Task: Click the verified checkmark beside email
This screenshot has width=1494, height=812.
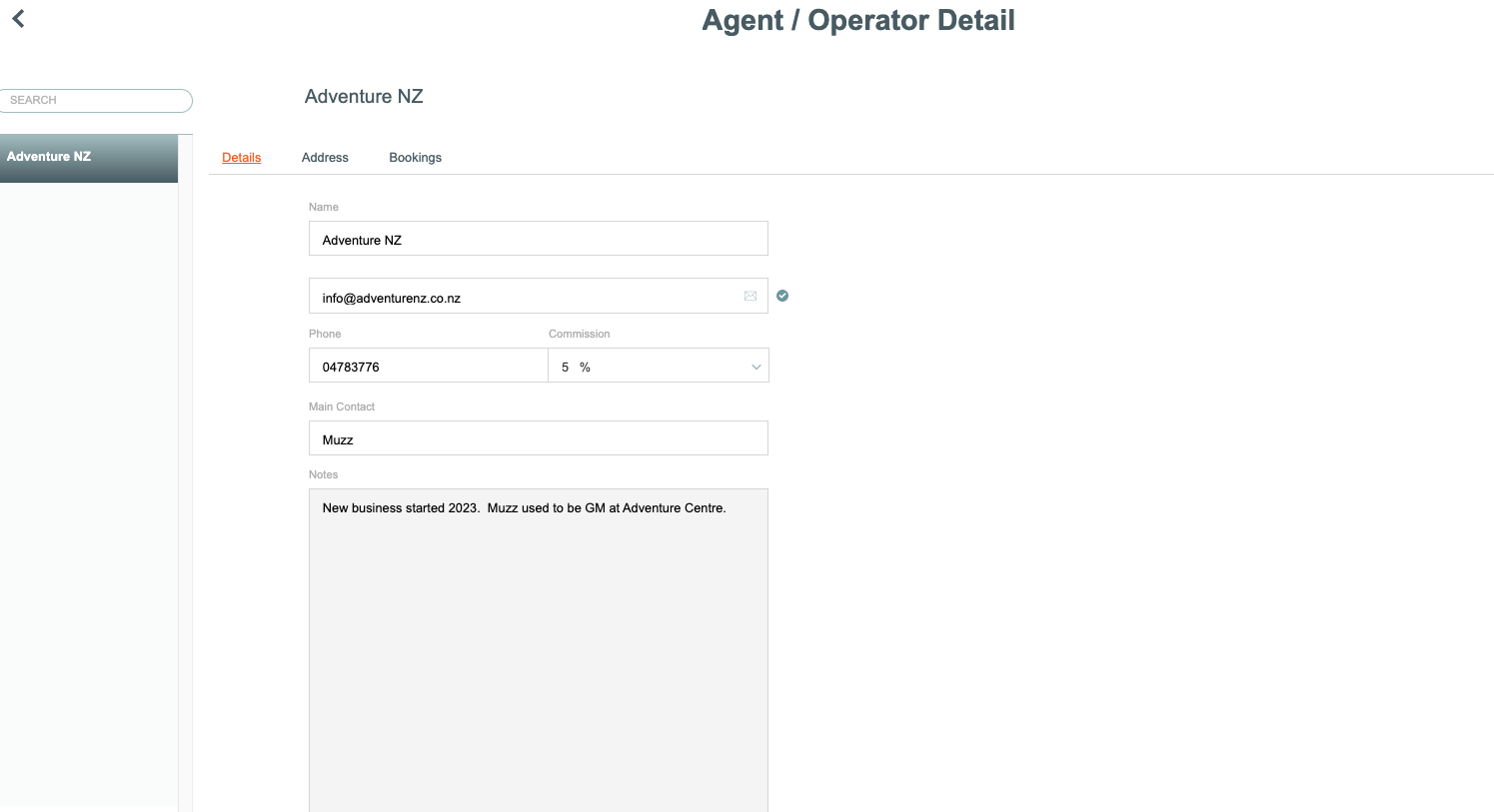Action: point(782,296)
